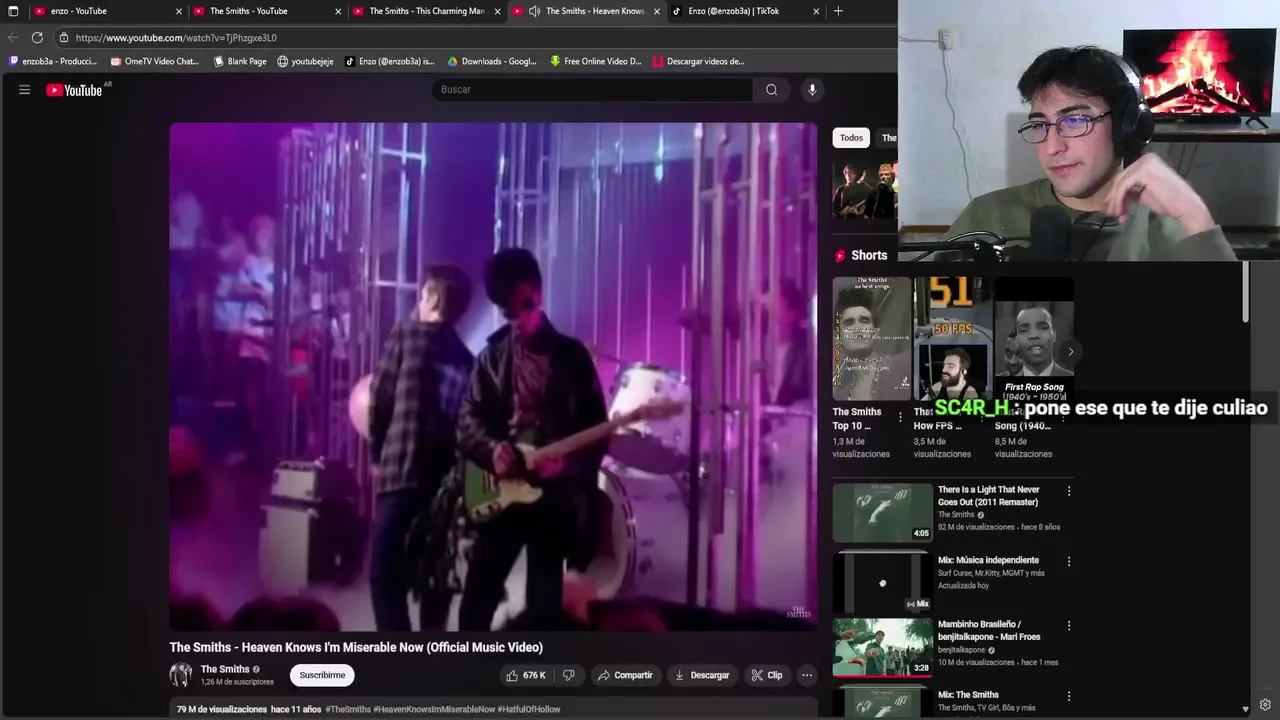The image size is (1280, 720).
Task: Click the 'Mix: The Smiths' title
Action: click(968, 695)
